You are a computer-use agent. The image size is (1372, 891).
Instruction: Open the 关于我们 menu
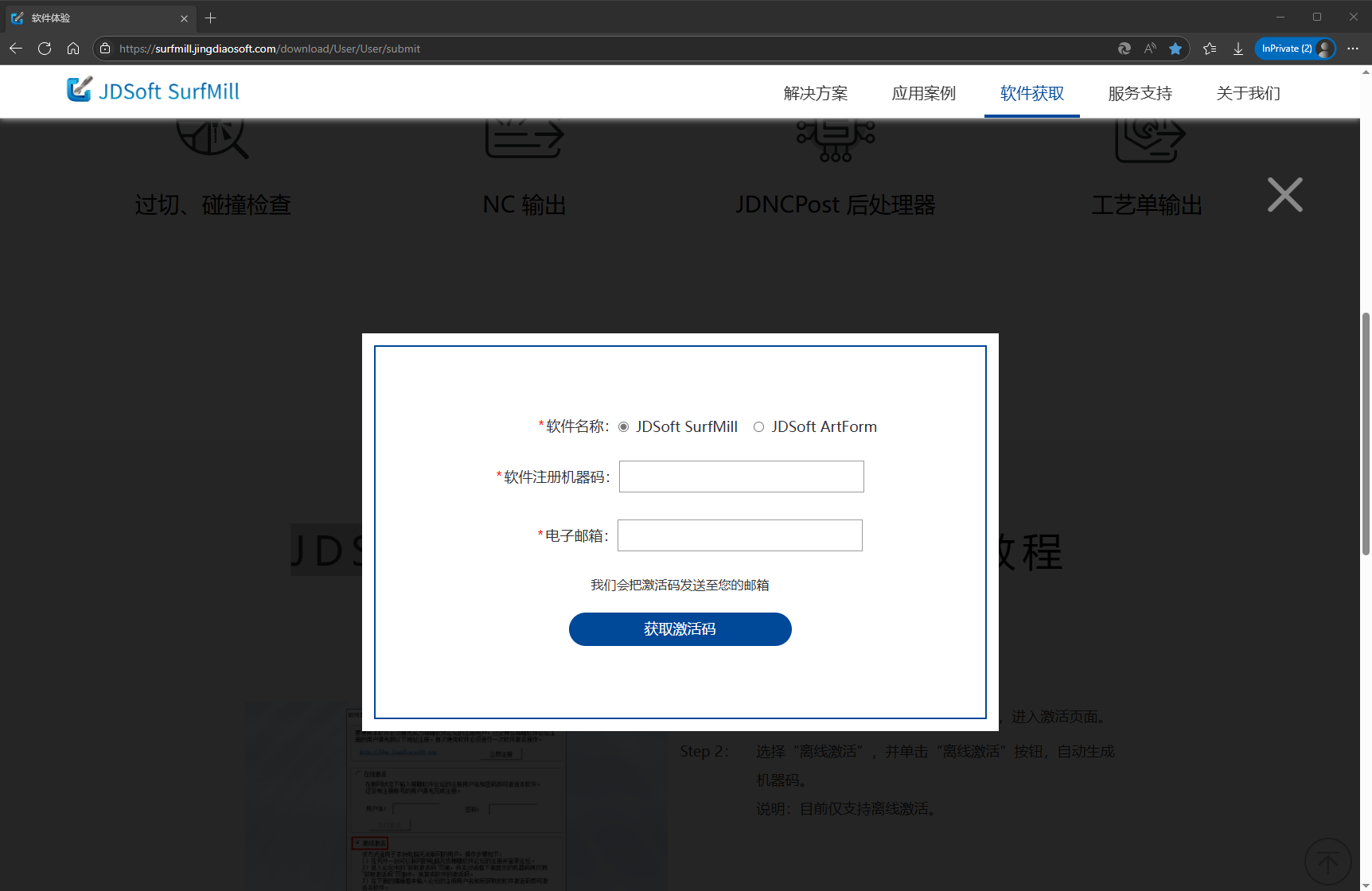pos(1249,93)
